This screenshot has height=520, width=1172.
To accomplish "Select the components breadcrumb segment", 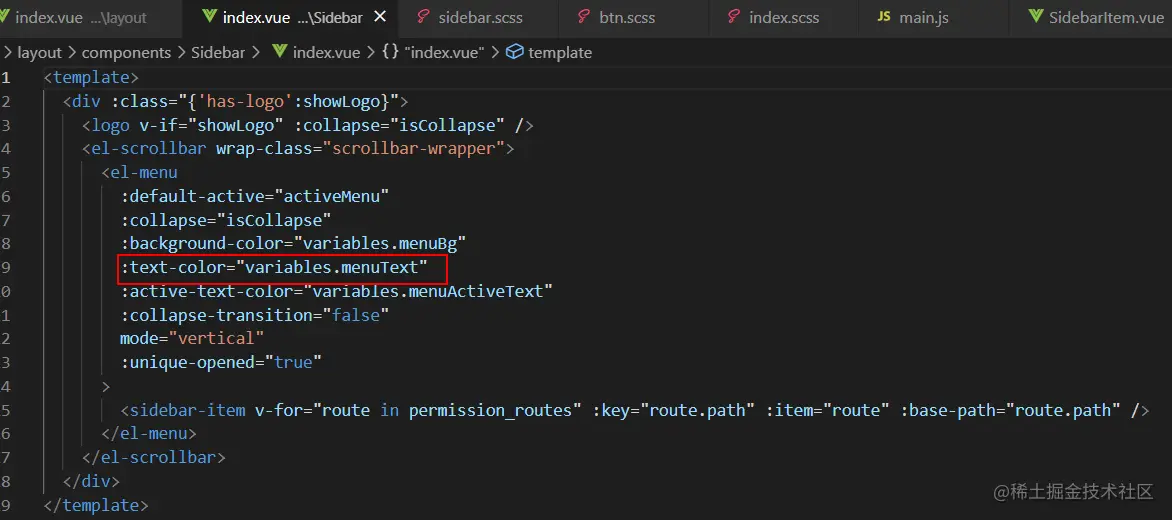I will click(x=126, y=52).
